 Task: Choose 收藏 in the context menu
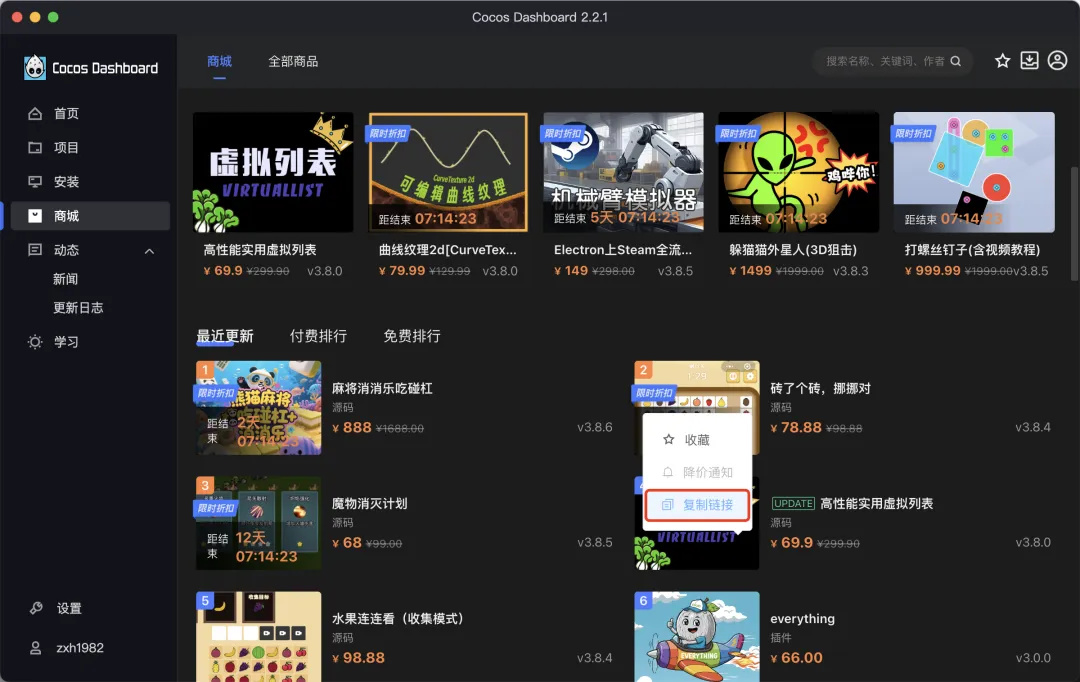click(697, 440)
